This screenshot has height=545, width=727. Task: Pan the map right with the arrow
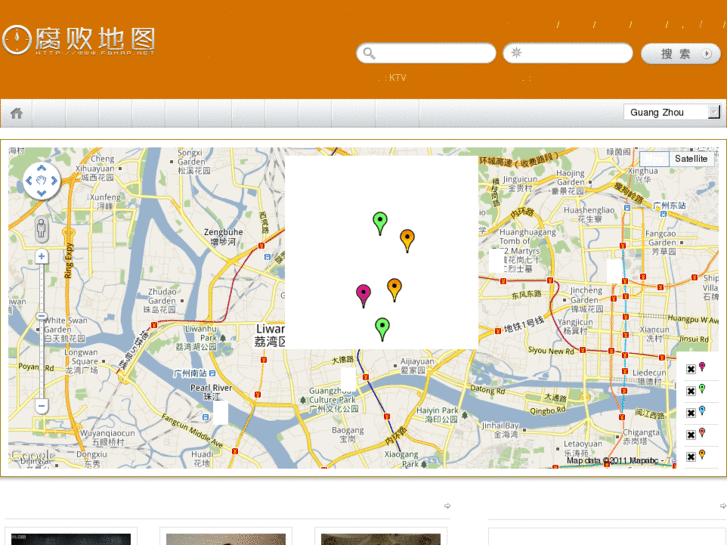54,180
